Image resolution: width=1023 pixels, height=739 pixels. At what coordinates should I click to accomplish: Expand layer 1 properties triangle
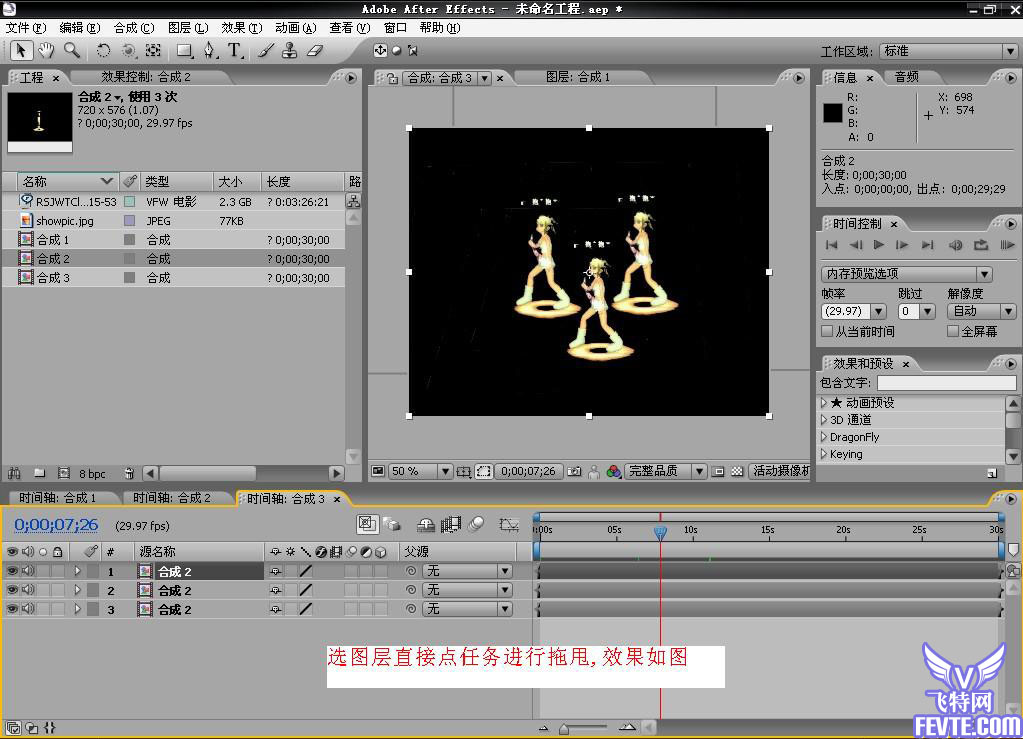coord(78,571)
